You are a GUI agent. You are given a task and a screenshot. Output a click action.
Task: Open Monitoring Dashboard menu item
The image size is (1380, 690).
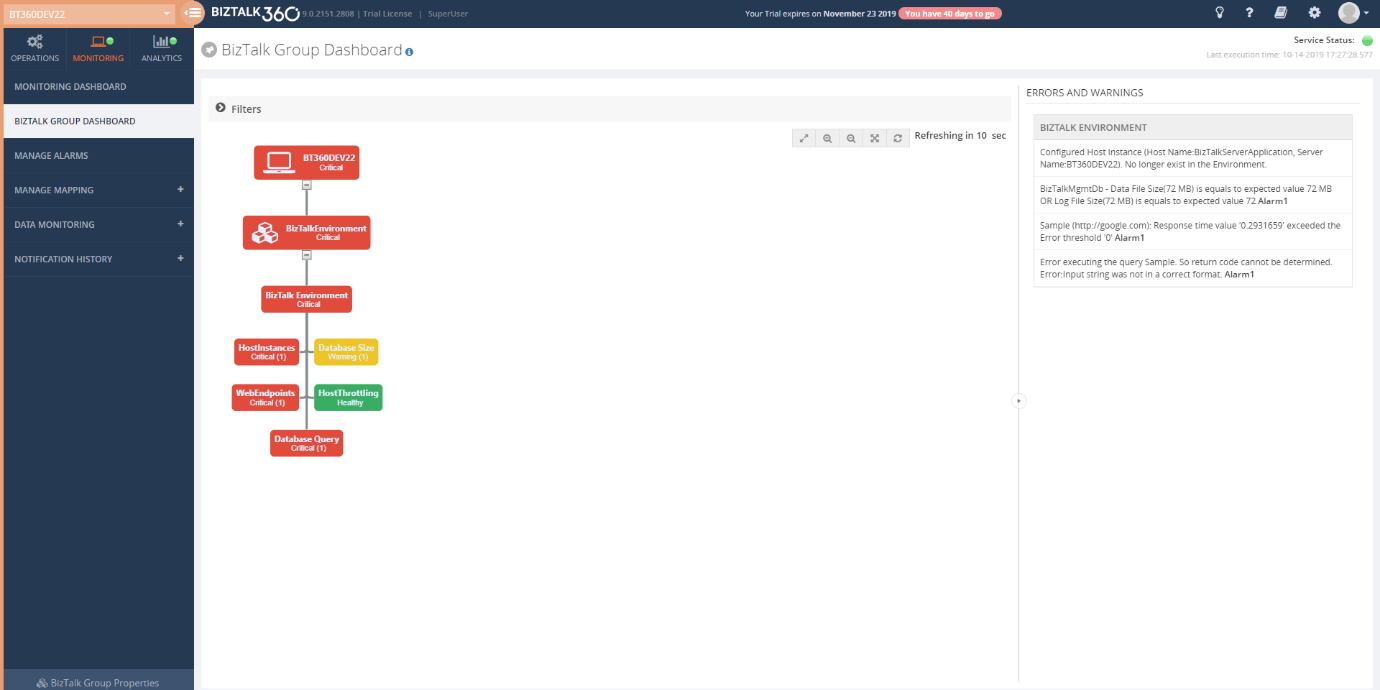click(99, 87)
